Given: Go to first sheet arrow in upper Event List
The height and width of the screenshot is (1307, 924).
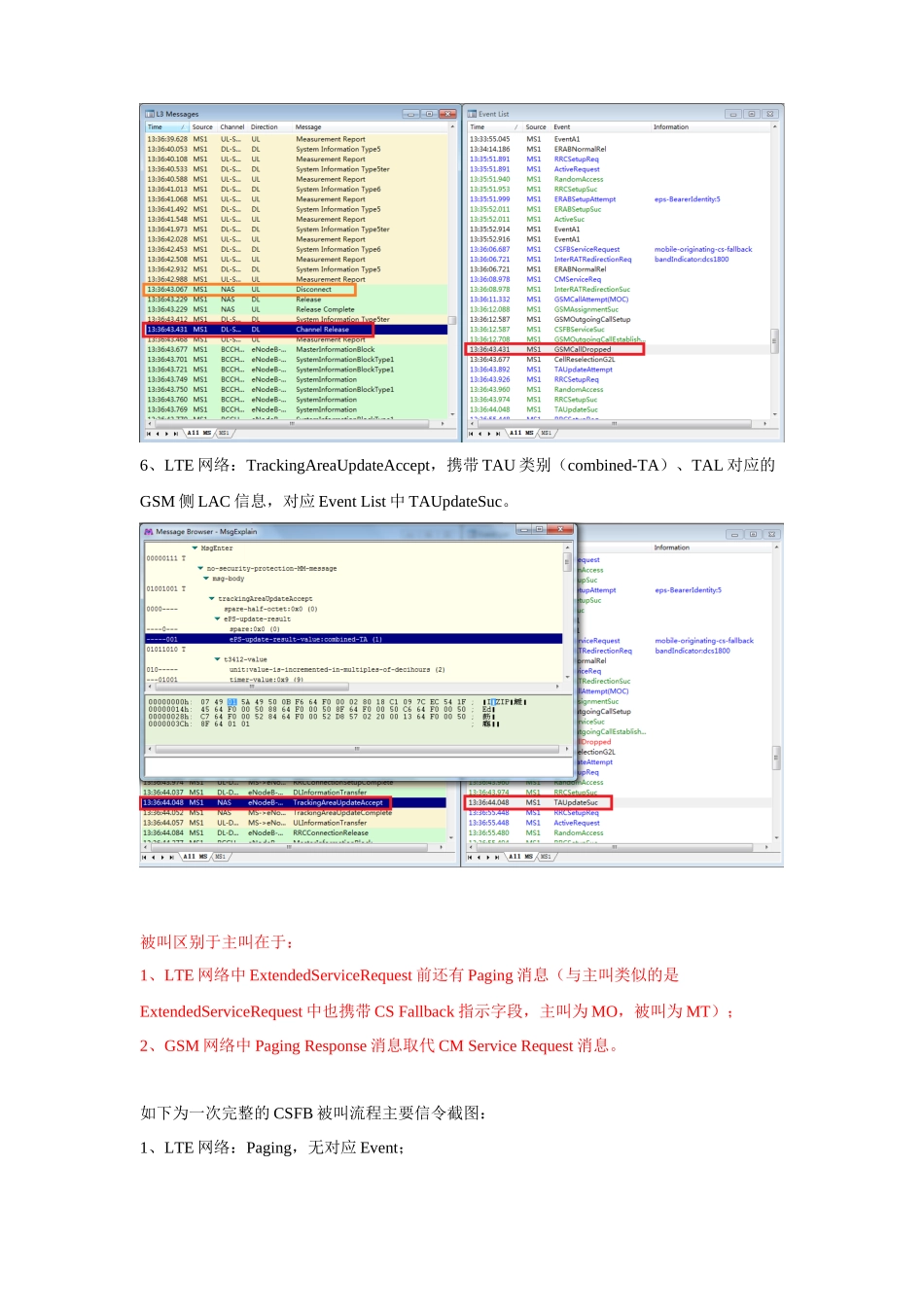Looking at the screenshot, I should click(470, 433).
